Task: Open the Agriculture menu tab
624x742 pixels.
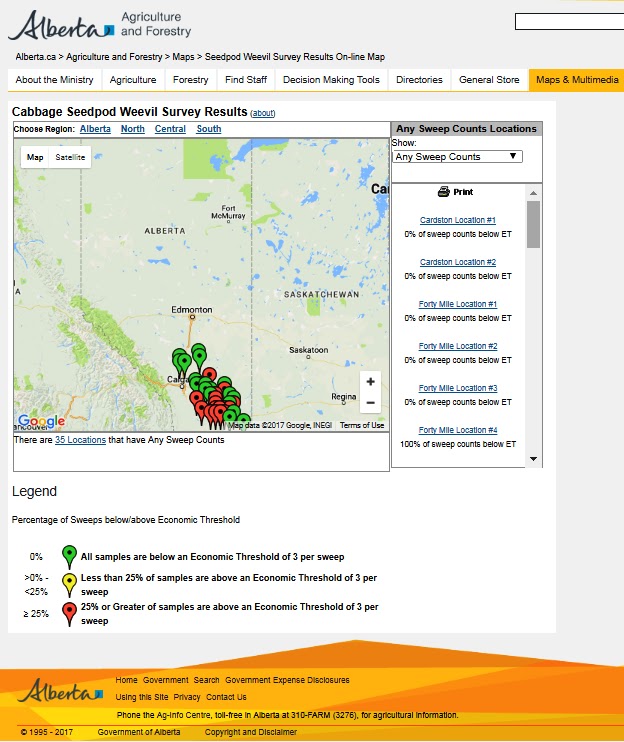Action: [133, 80]
